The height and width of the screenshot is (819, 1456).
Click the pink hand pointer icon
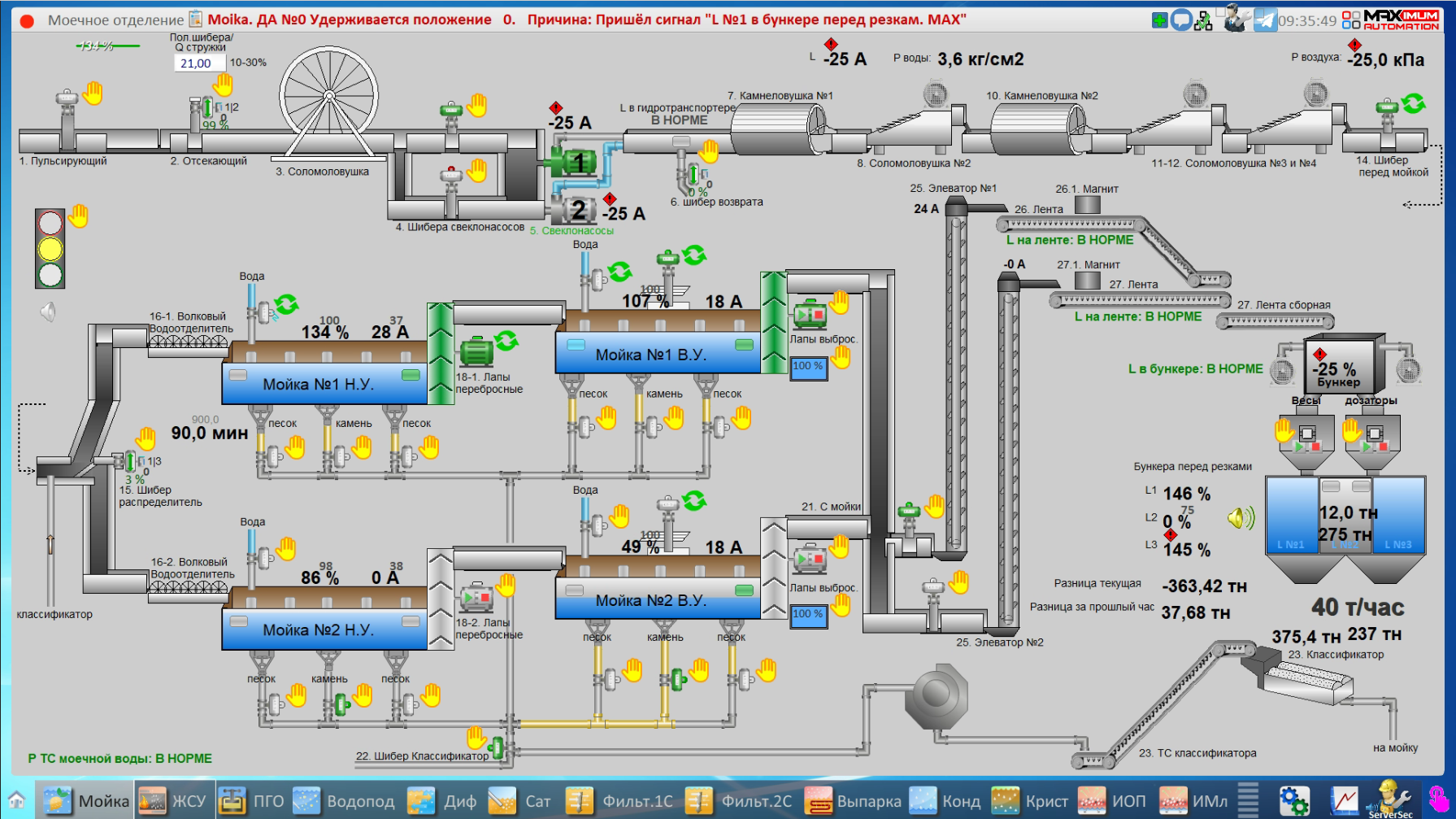pyautogui.click(x=1437, y=799)
